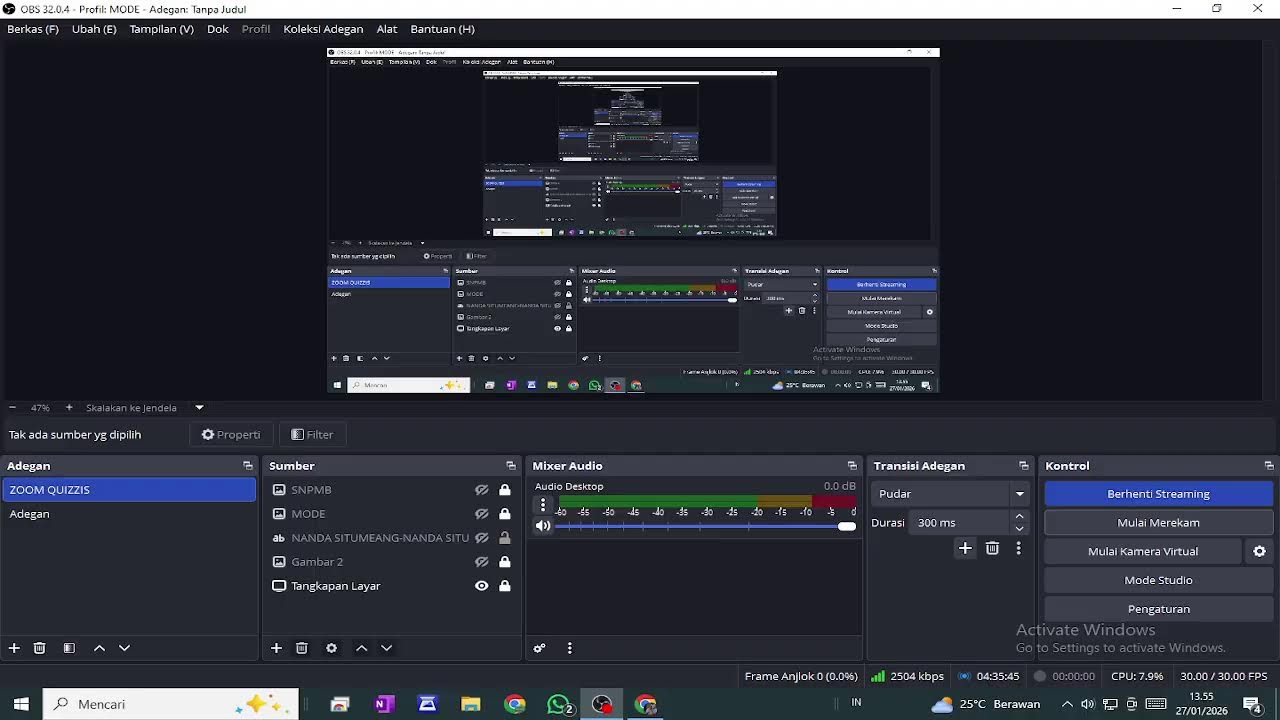Show the NANDA SITUMEANG text source

(481, 538)
